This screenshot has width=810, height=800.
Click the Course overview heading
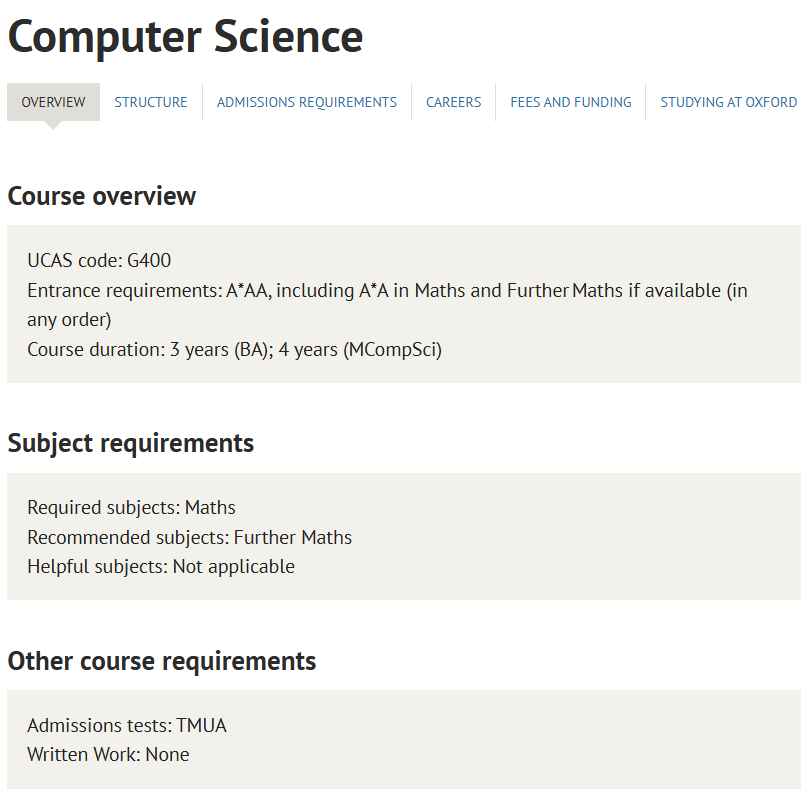[102, 196]
